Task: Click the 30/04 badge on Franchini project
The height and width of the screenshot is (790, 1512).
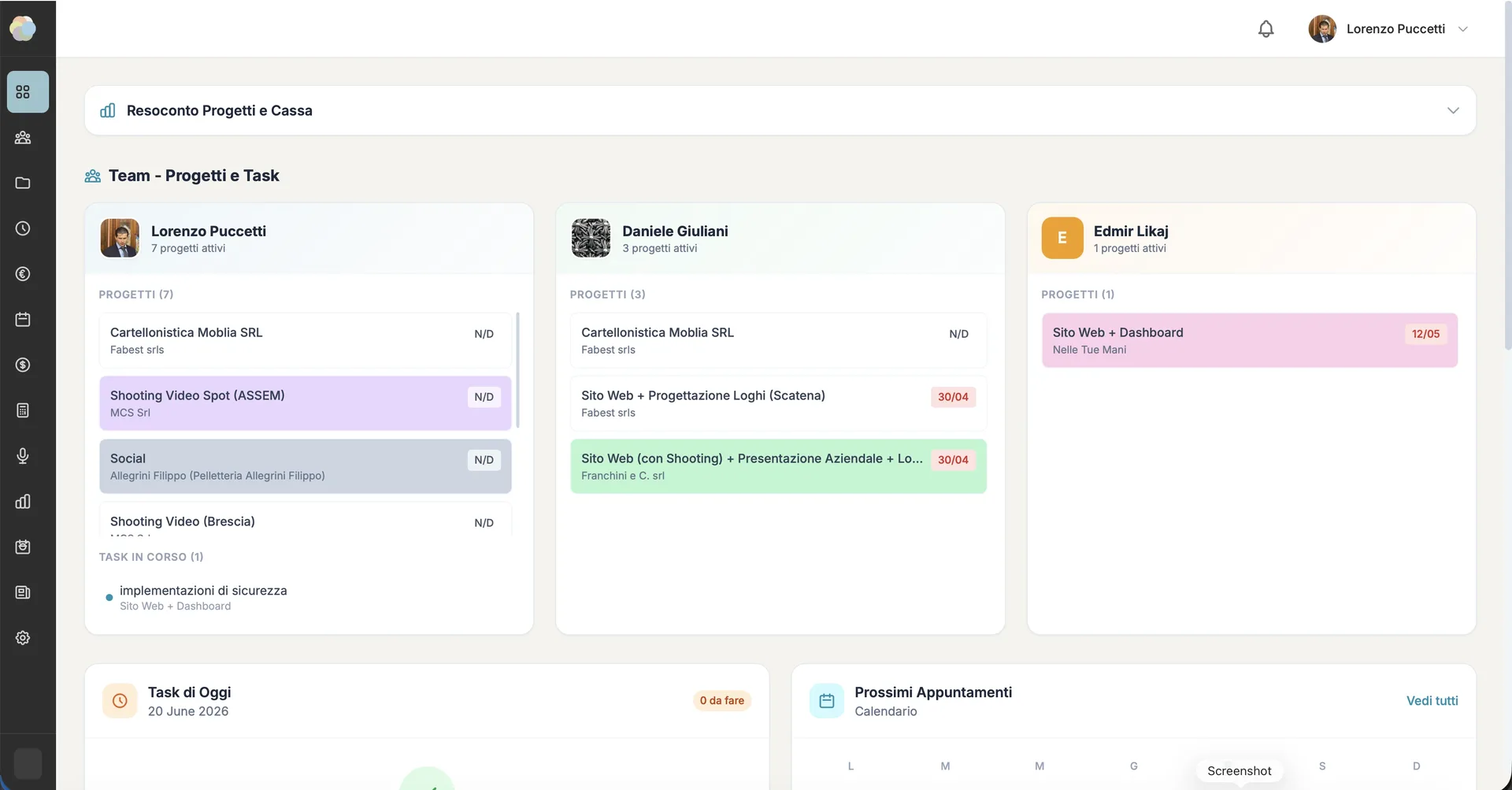Action: pyautogui.click(x=953, y=460)
